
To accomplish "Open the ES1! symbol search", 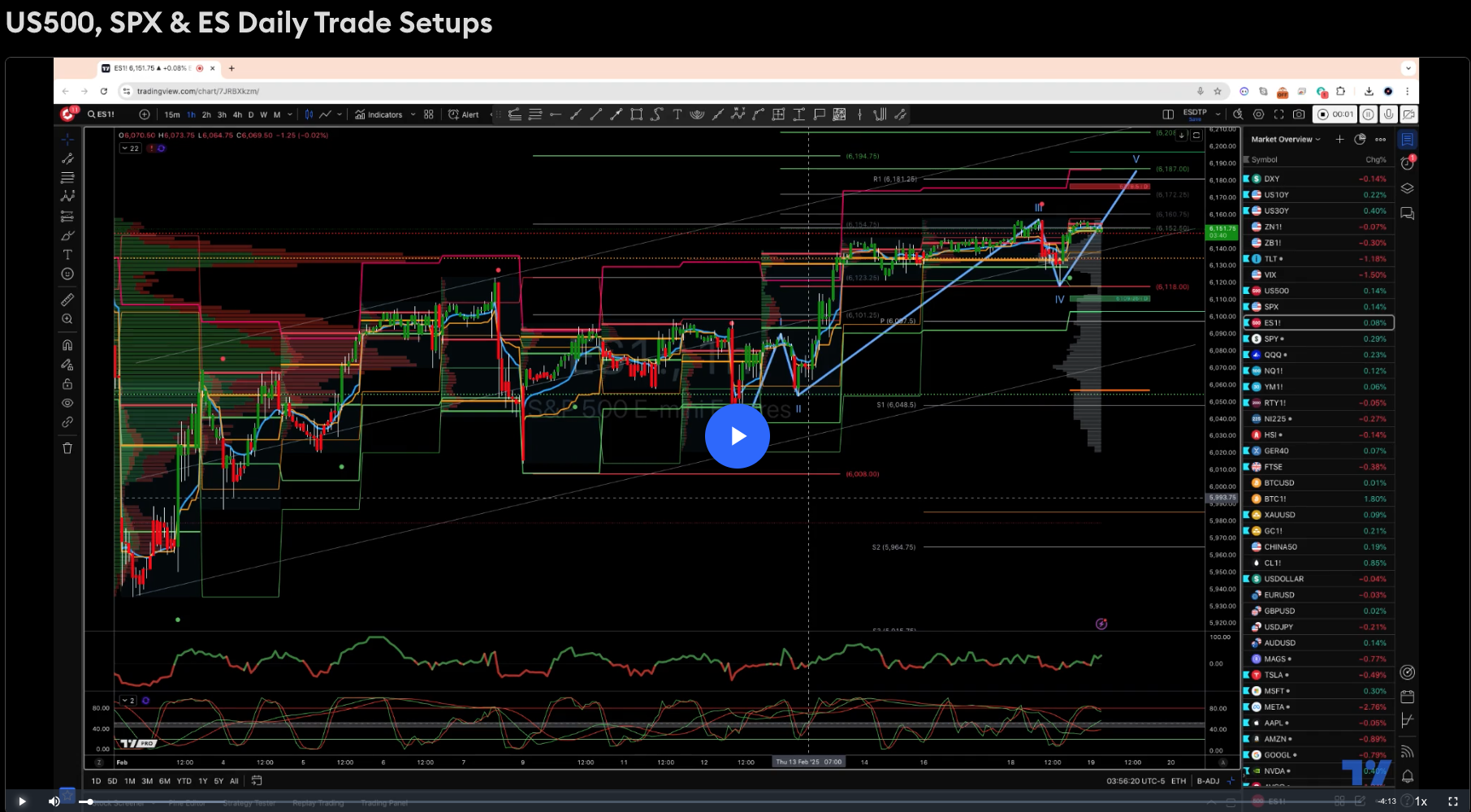I will tap(102, 114).
